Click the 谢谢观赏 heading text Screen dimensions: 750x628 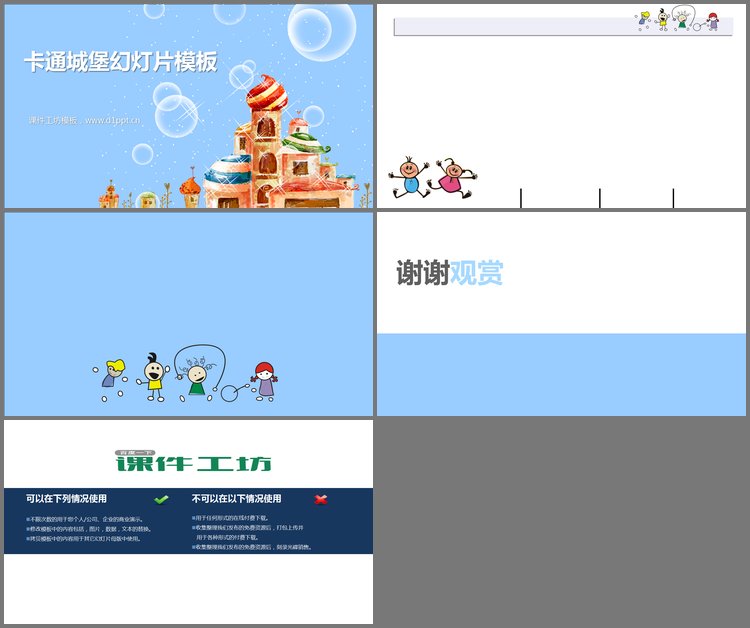coord(450,273)
